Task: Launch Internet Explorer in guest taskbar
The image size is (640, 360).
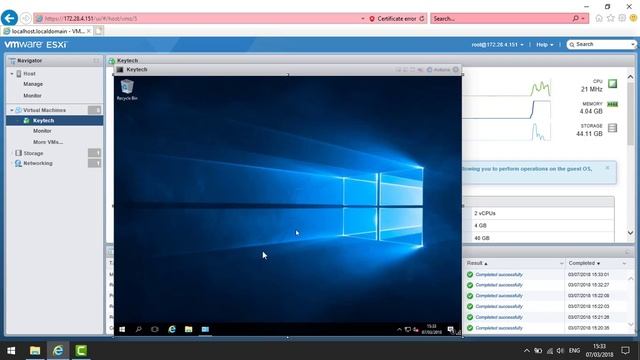Action: point(172,329)
